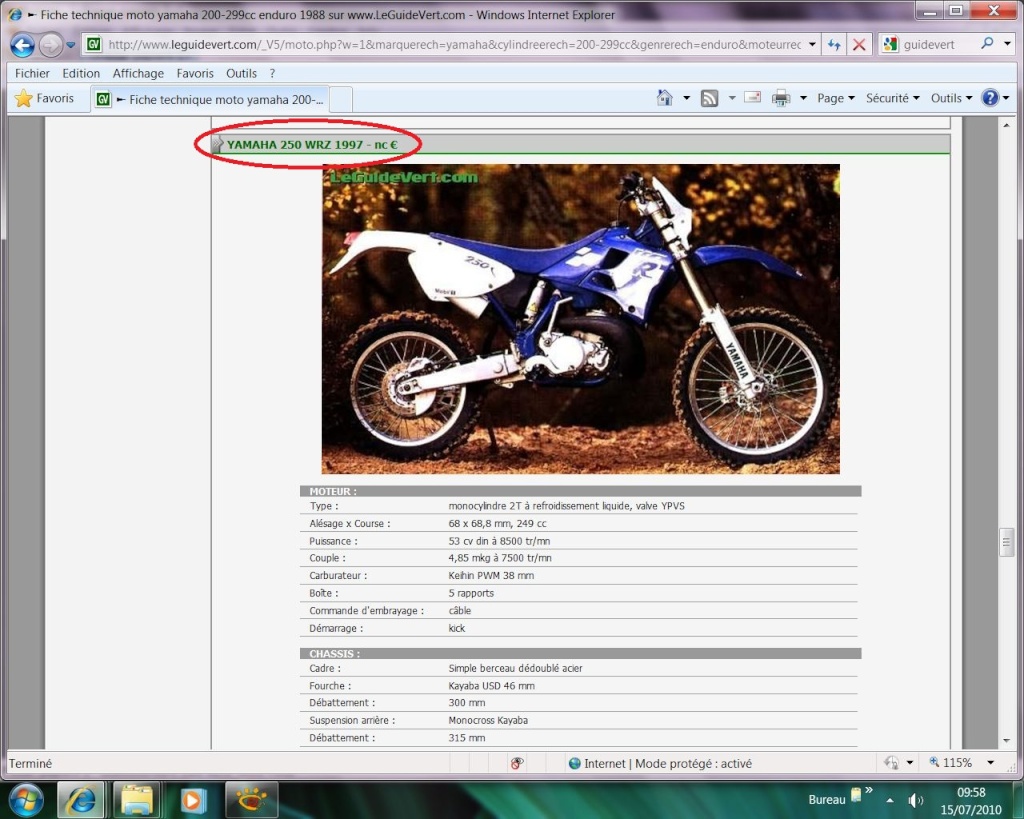Click Internet Explorer taskbar icon

[81, 799]
